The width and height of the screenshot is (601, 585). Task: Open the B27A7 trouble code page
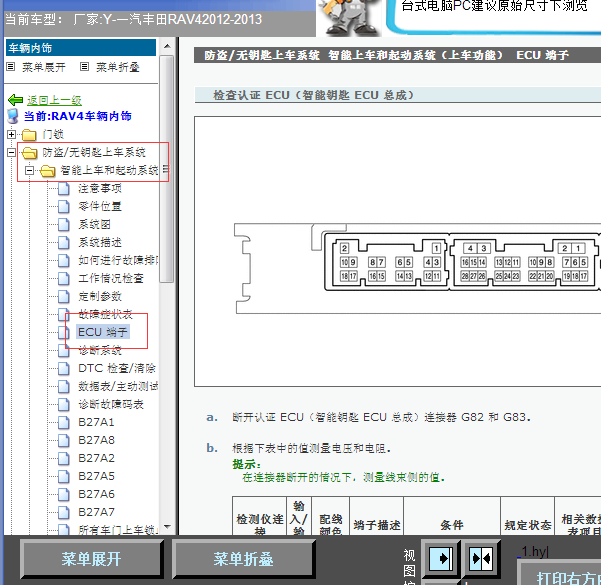(x=96, y=513)
